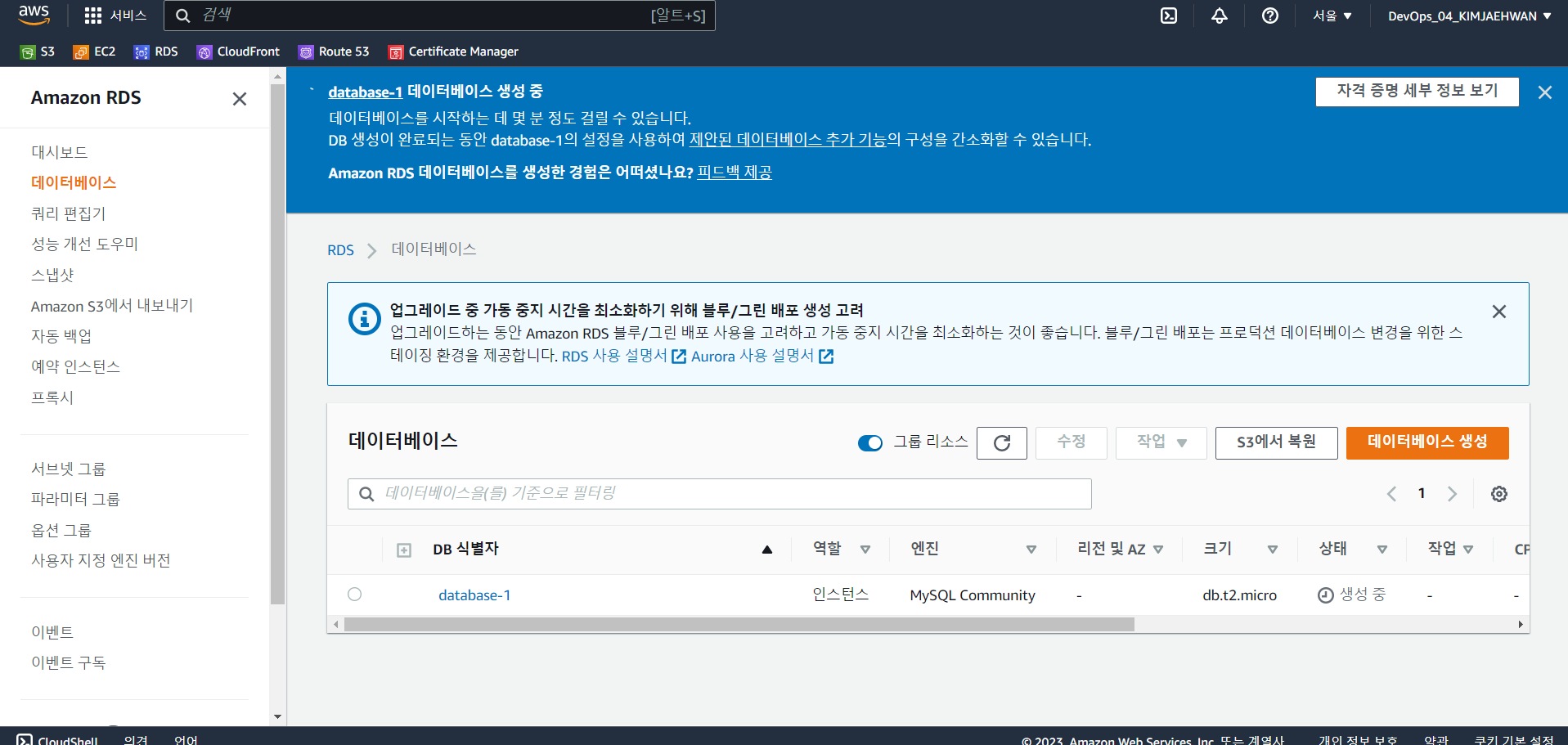
Task: Focus the database filter field
Action: pyautogui.click(x=720, y=494)
